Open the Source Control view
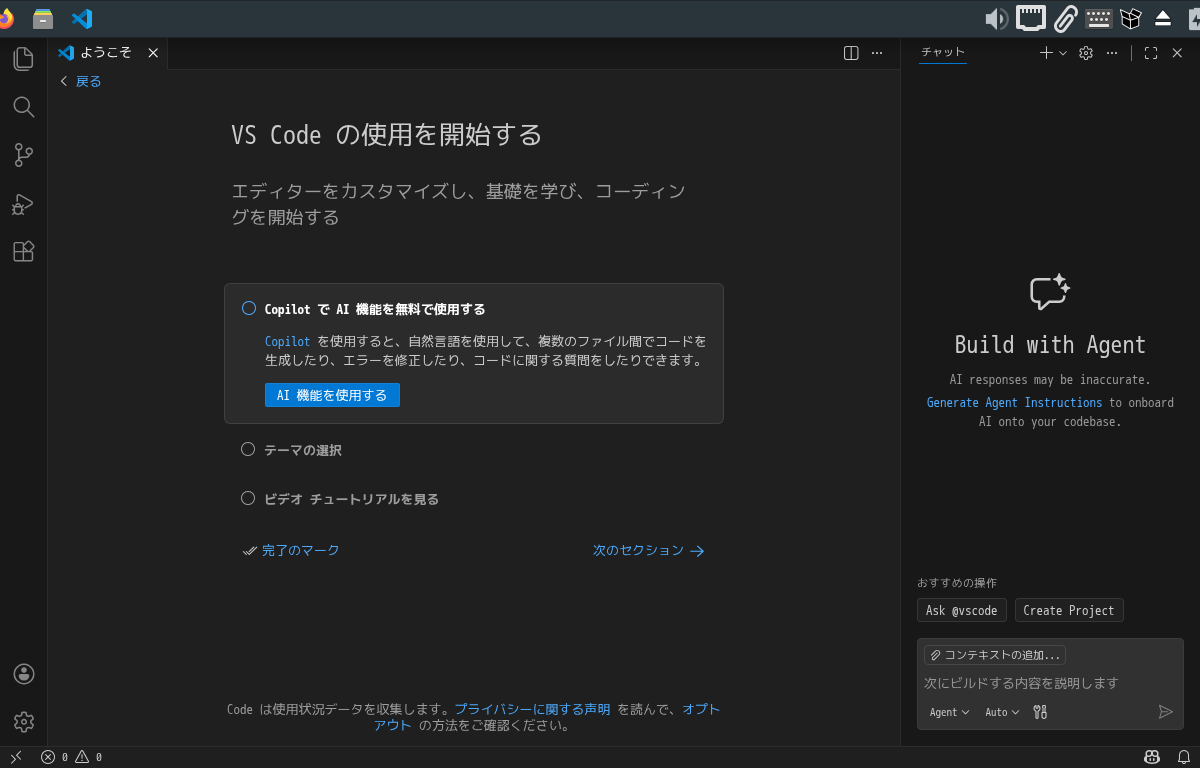This screenshot has height=768, width=1200. click(23, 155)
